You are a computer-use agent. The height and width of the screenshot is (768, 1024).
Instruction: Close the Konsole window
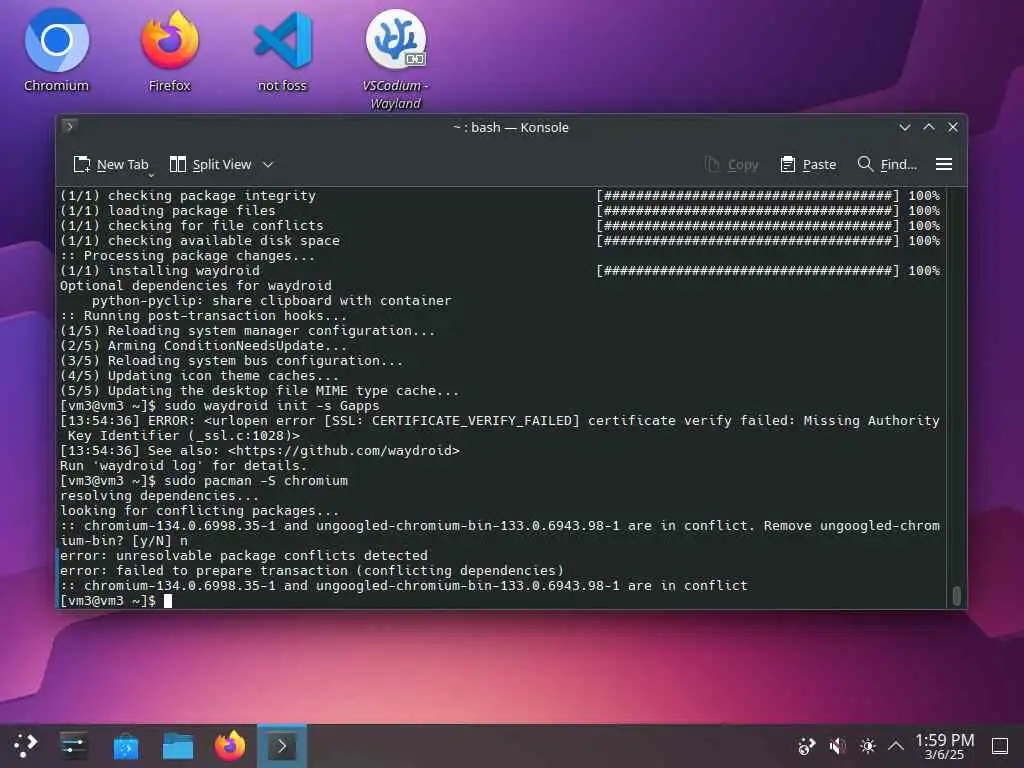point(953,127)
